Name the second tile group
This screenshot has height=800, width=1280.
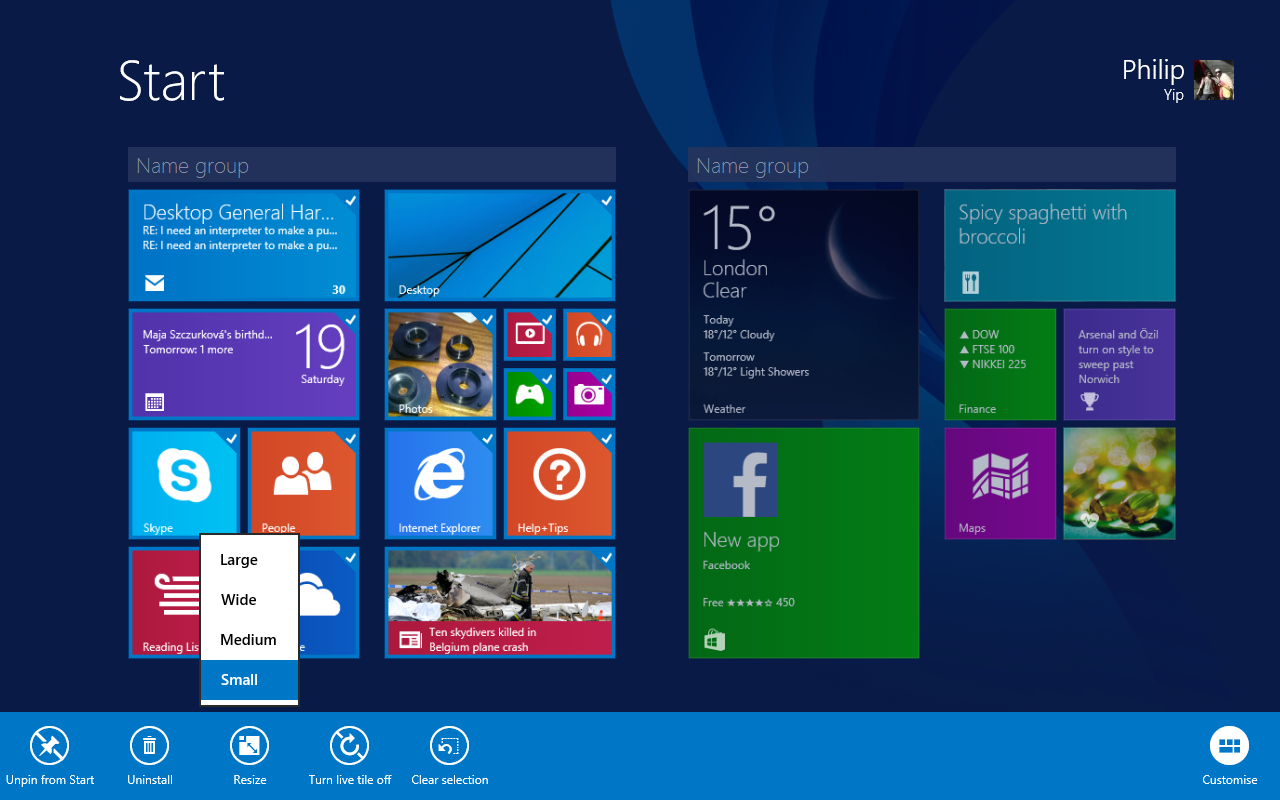[932, 165]
